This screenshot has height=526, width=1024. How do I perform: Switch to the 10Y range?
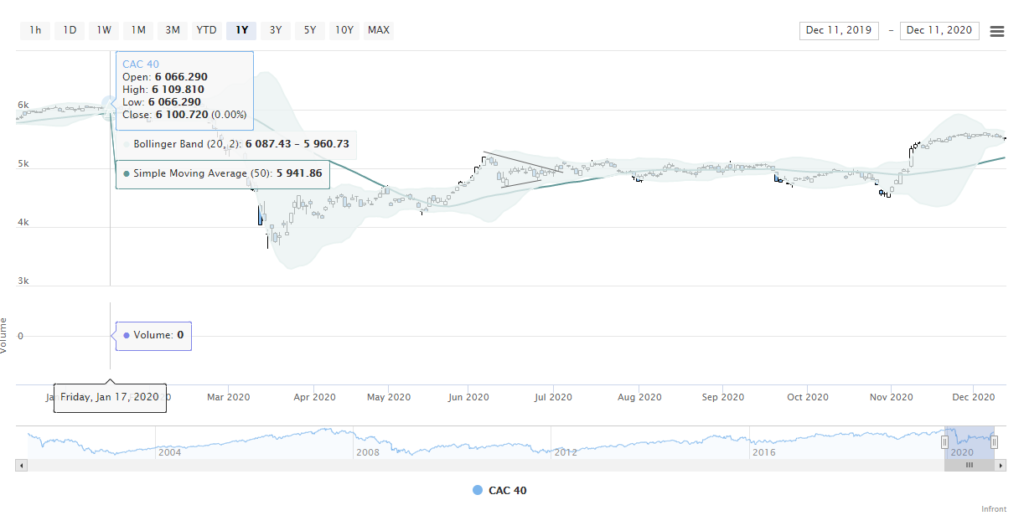[344, 30]
